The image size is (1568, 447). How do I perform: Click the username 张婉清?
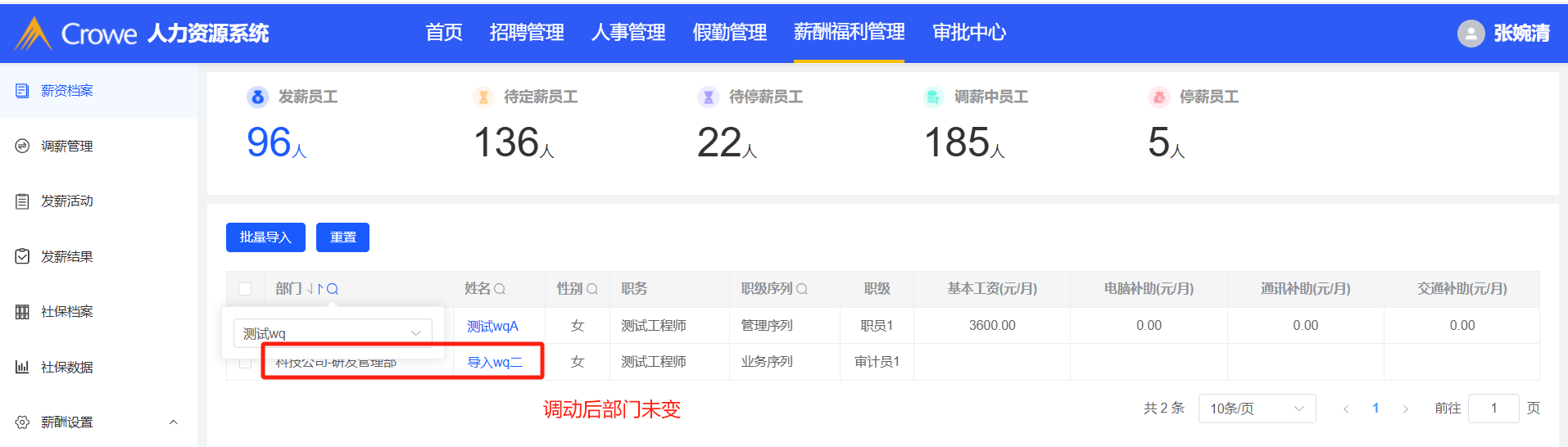[x=1521, y=34]
